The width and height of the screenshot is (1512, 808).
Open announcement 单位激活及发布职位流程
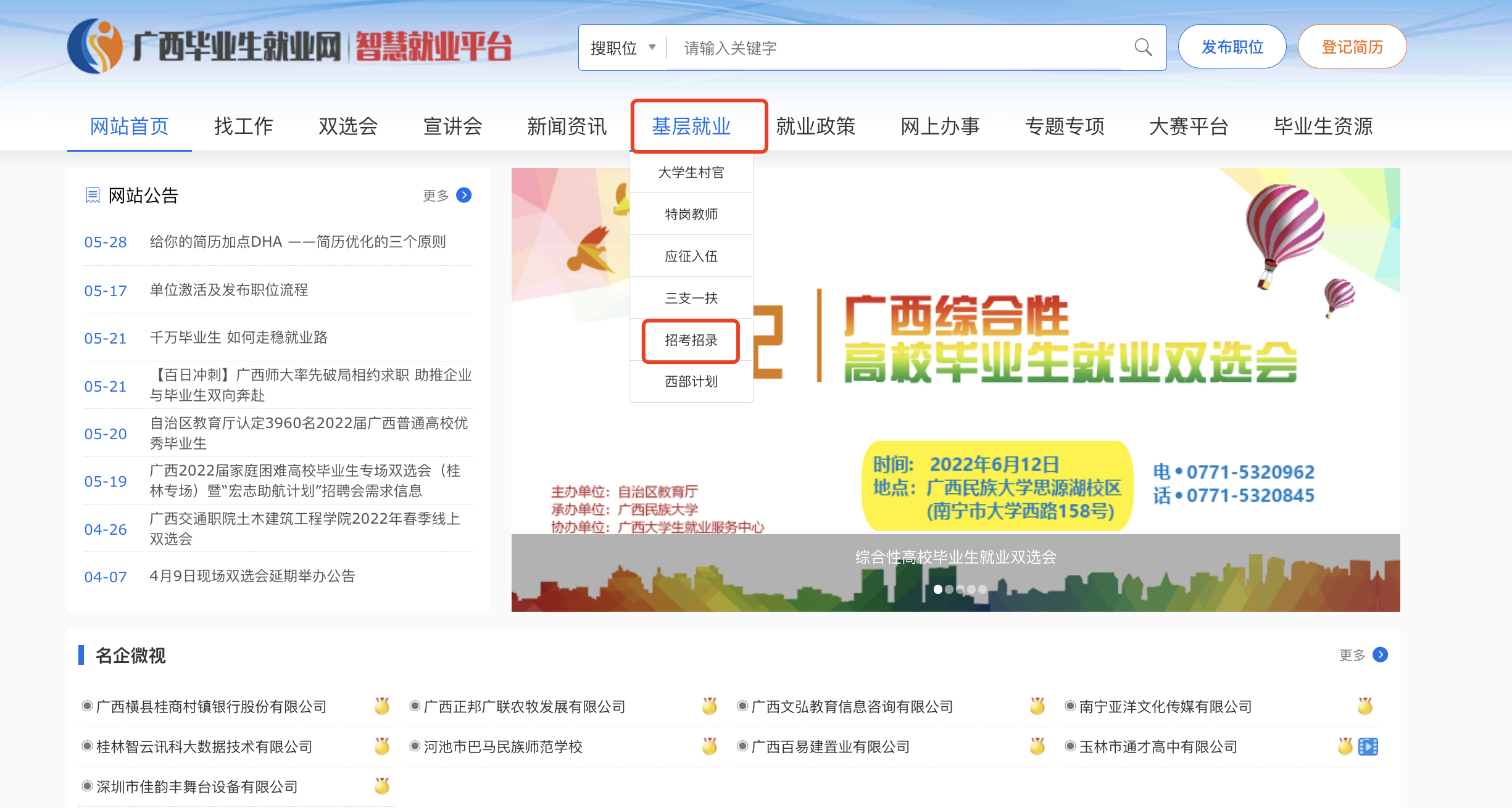(228, 290)
